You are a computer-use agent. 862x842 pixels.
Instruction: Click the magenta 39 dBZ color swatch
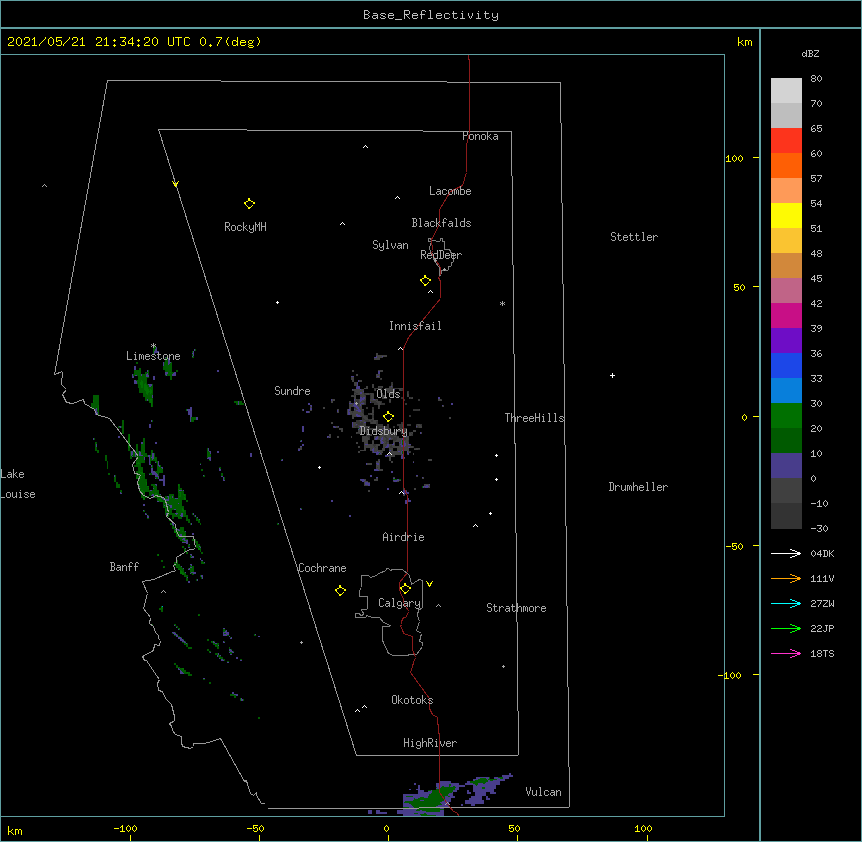(786, 315)
